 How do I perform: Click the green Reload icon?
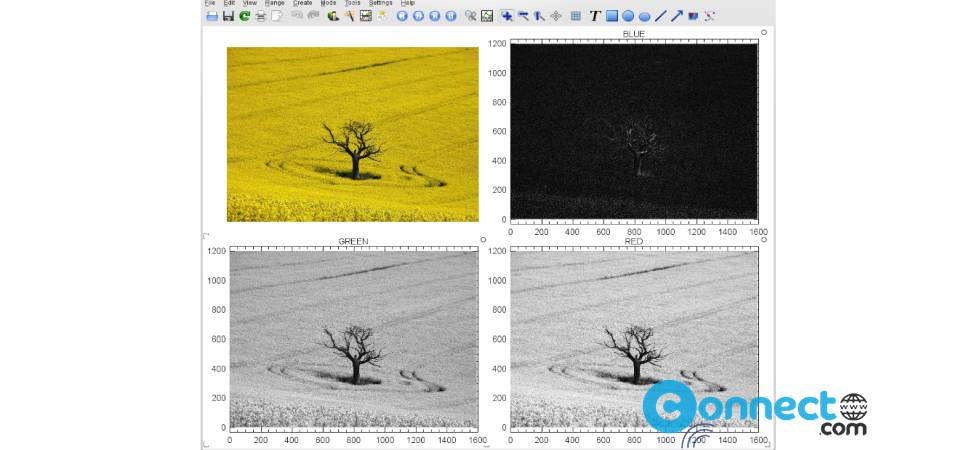point(244,16)
